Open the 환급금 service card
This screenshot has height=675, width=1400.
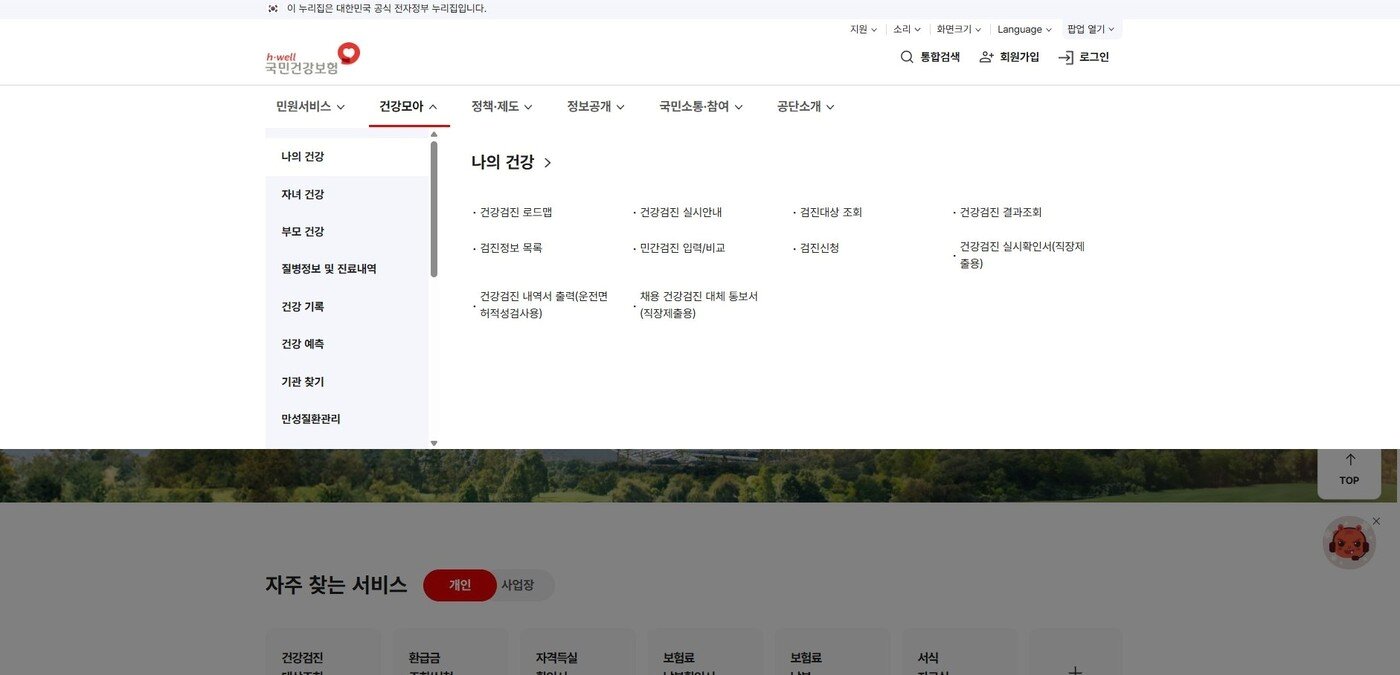[450, 652]
